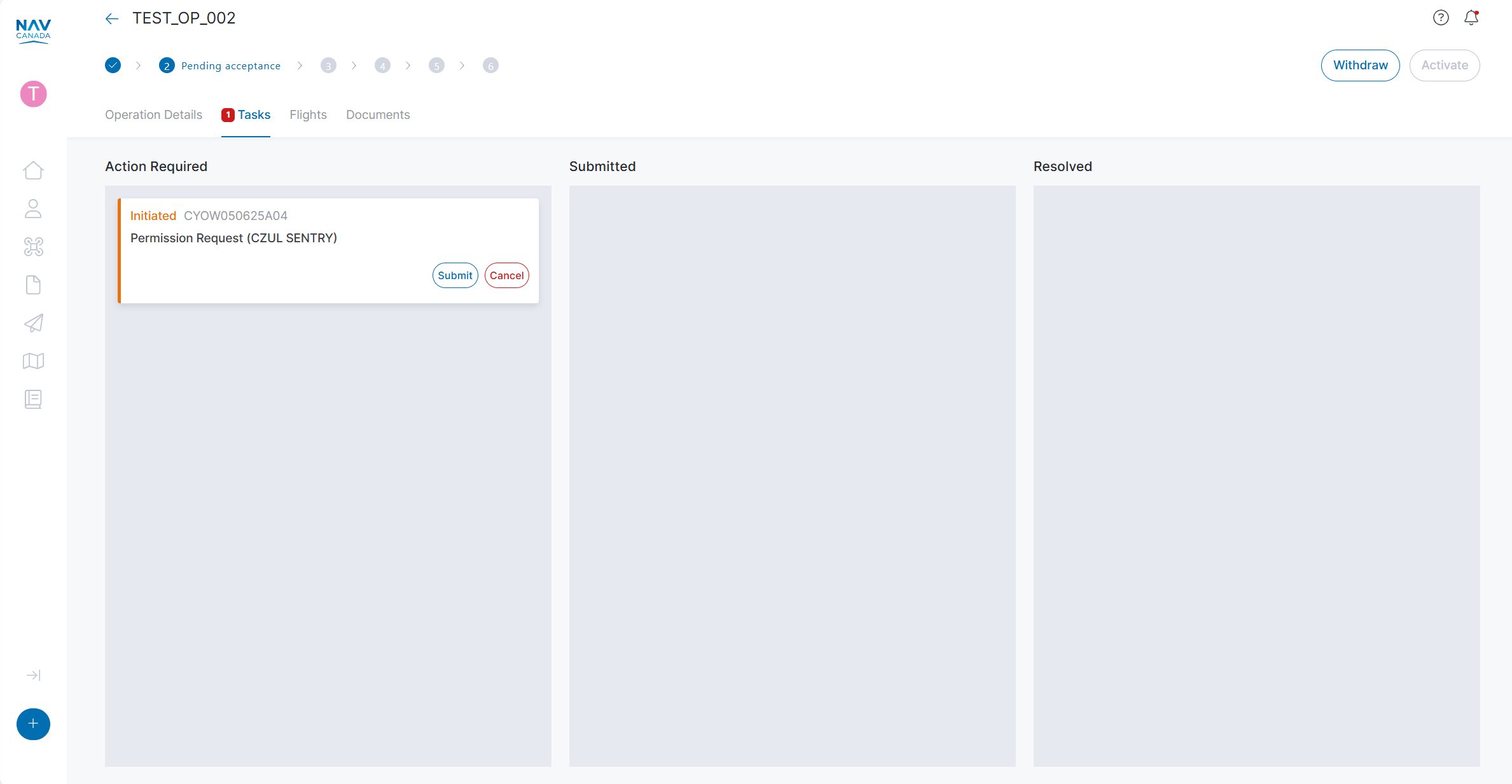Click the blue plus create button
1512x784 pixels.
pyautogui.click(x=33, y=724)
